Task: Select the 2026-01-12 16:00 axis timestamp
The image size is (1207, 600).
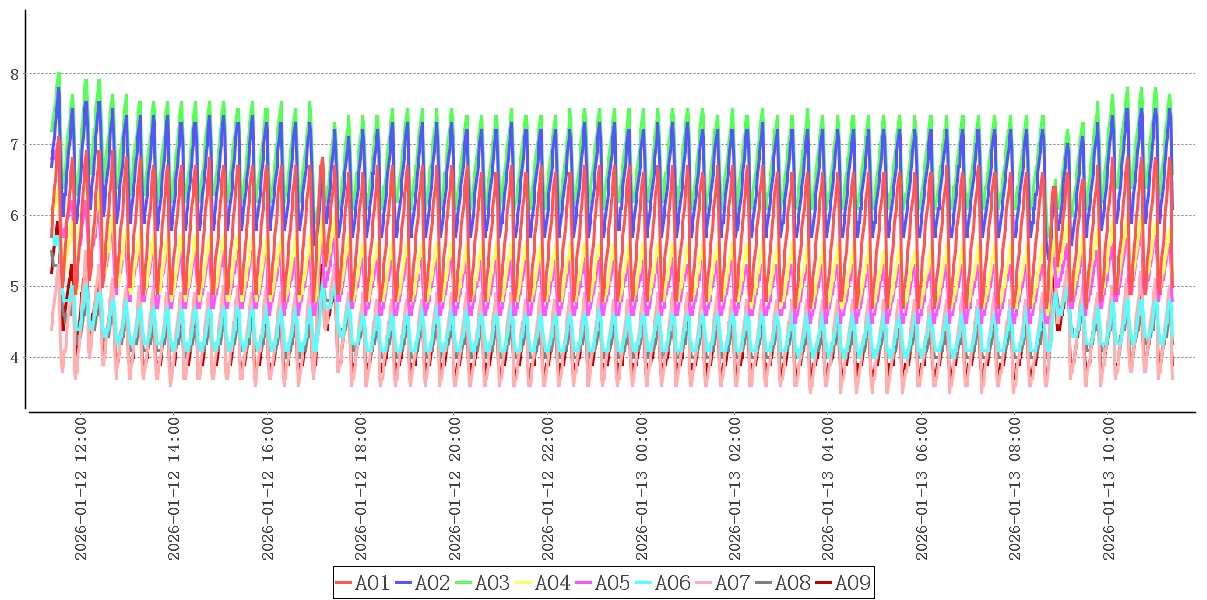Action: click(x=268, y=489)
